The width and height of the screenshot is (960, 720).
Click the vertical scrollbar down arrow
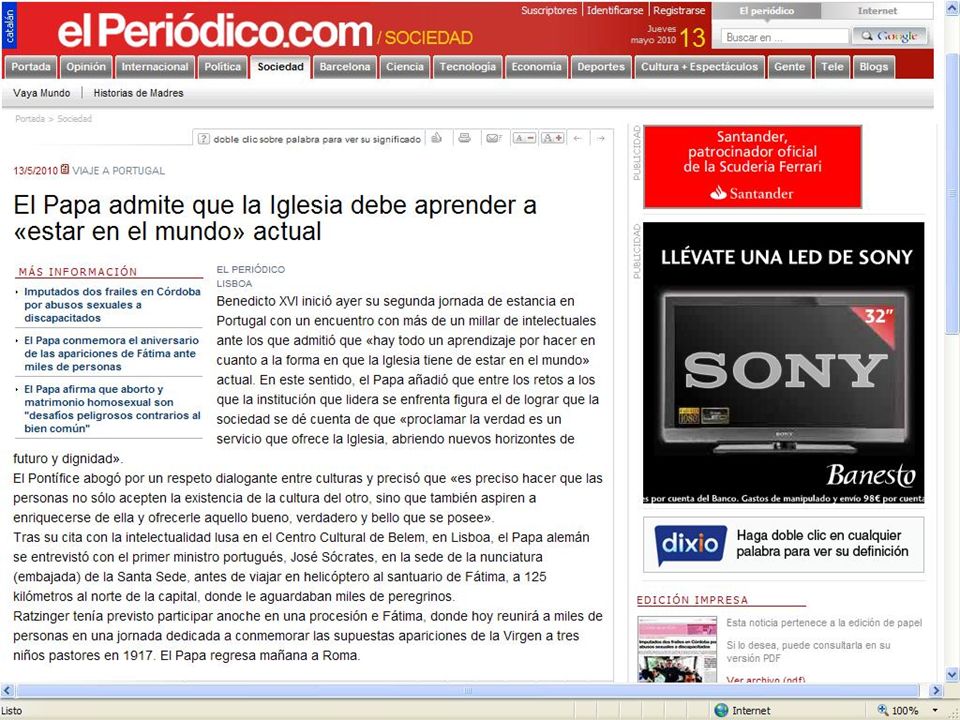tap(952, 675)
